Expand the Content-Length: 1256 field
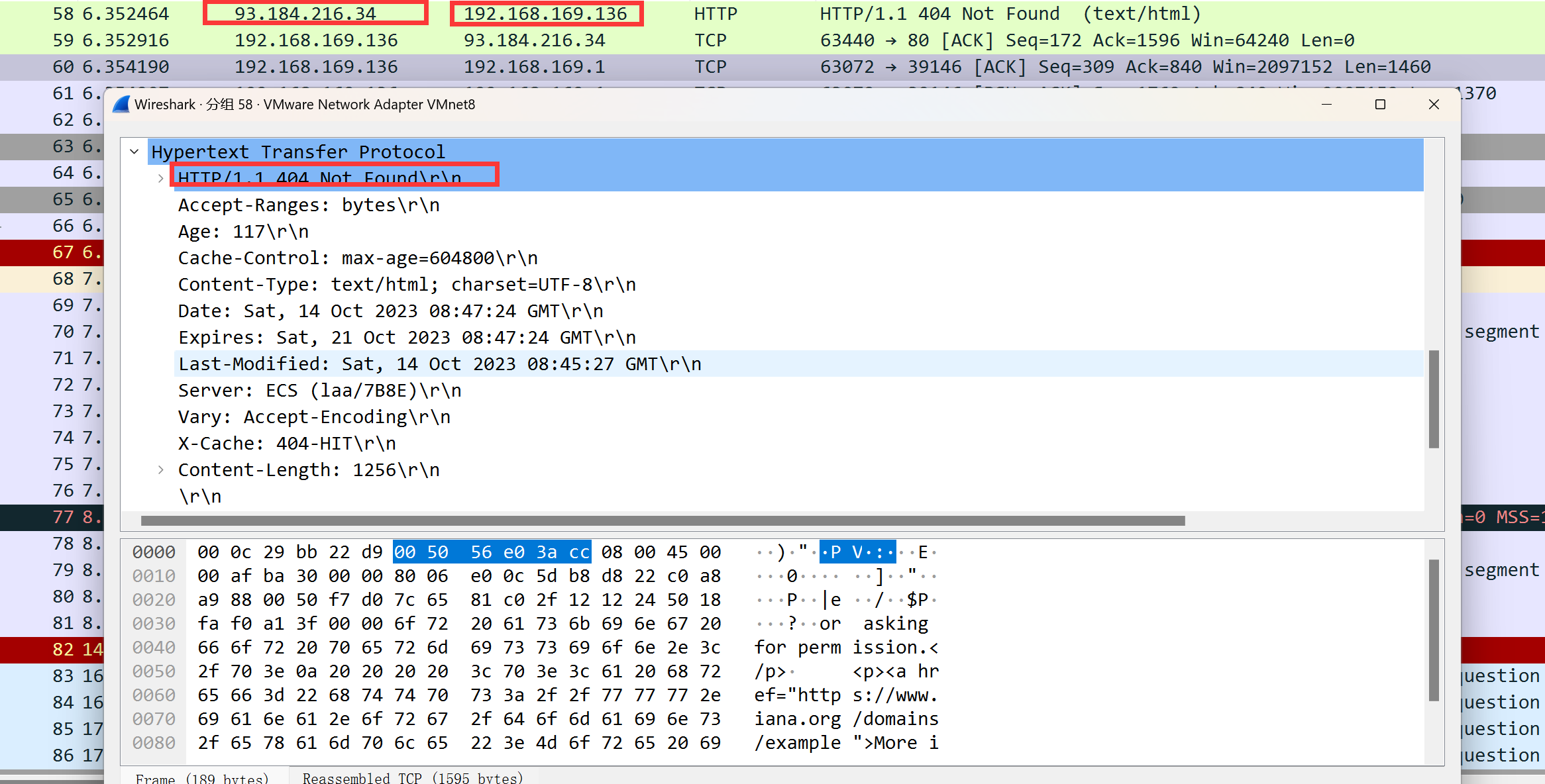Screen dimensions: 1545x784 pyautogui.click(x=160, y=469)
